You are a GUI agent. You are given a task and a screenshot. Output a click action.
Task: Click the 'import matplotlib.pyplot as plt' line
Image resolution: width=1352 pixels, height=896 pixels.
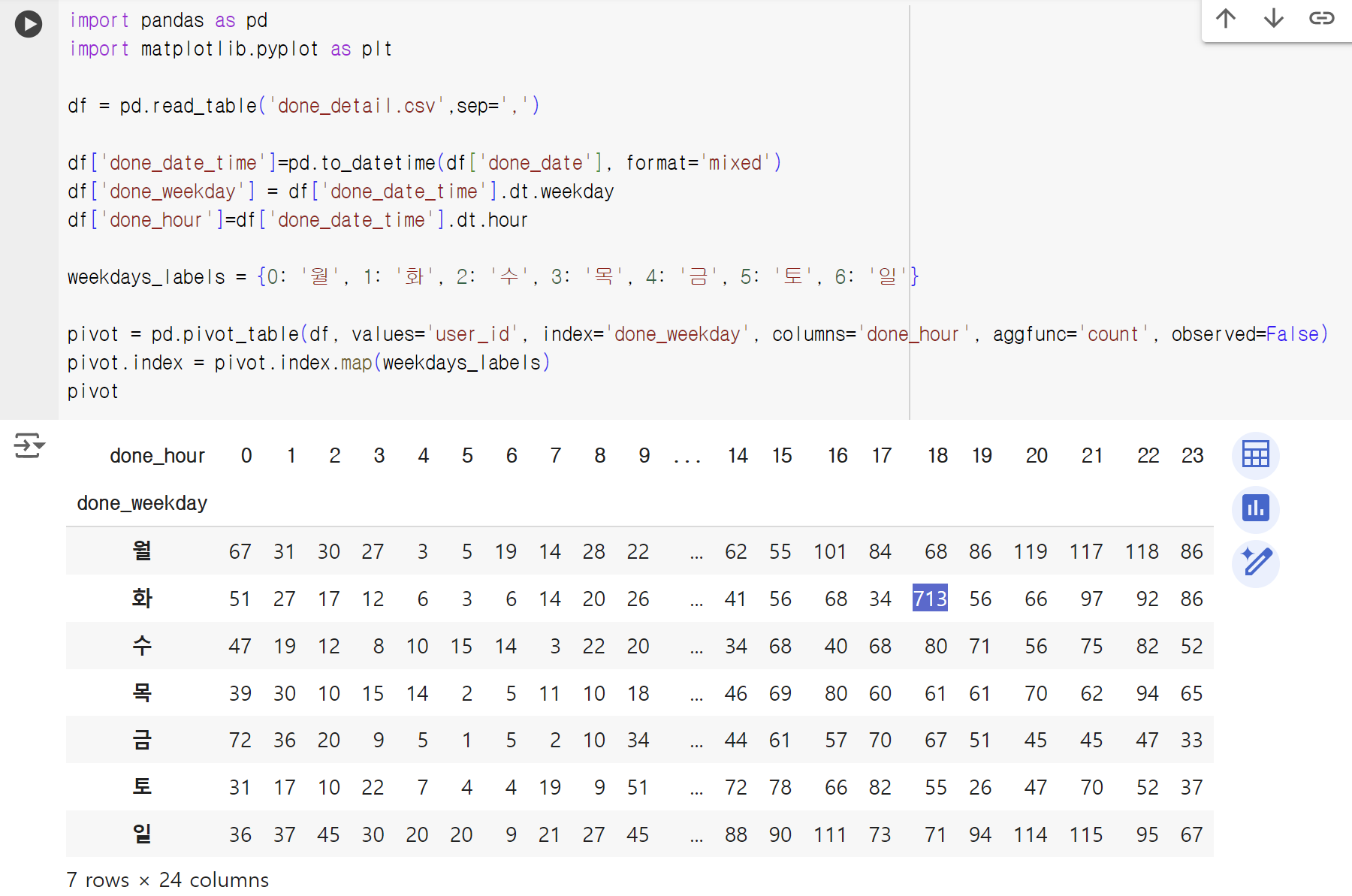[x=231, y=49]
